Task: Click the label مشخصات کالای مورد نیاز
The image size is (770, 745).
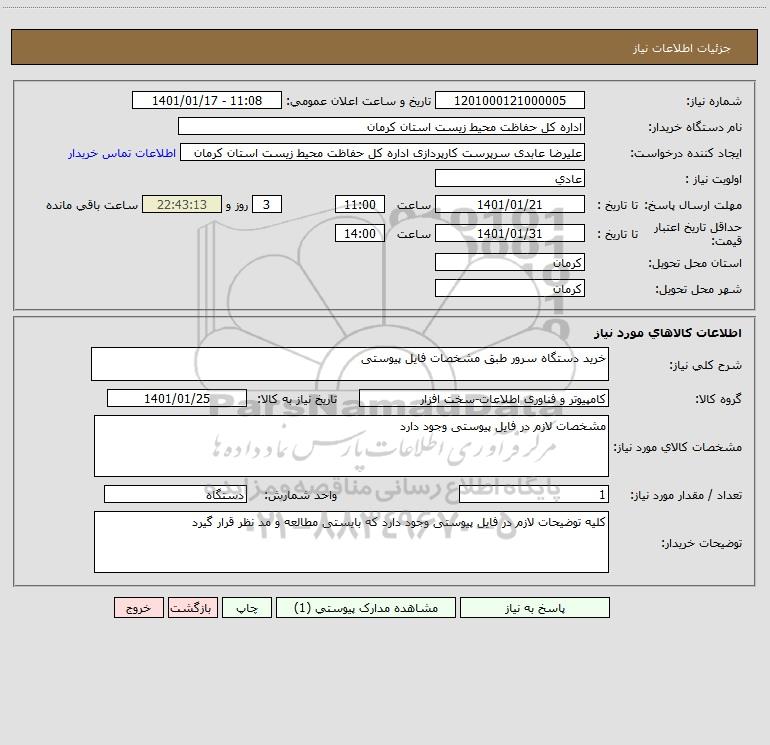Action: (x=678, y=447)
